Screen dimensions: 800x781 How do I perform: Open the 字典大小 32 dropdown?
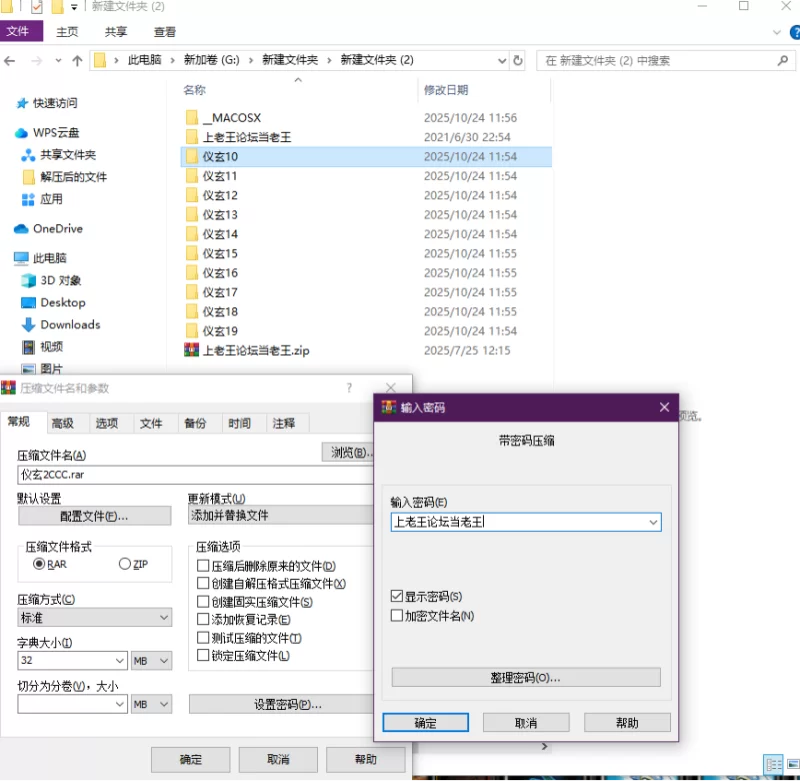[120, 661]
